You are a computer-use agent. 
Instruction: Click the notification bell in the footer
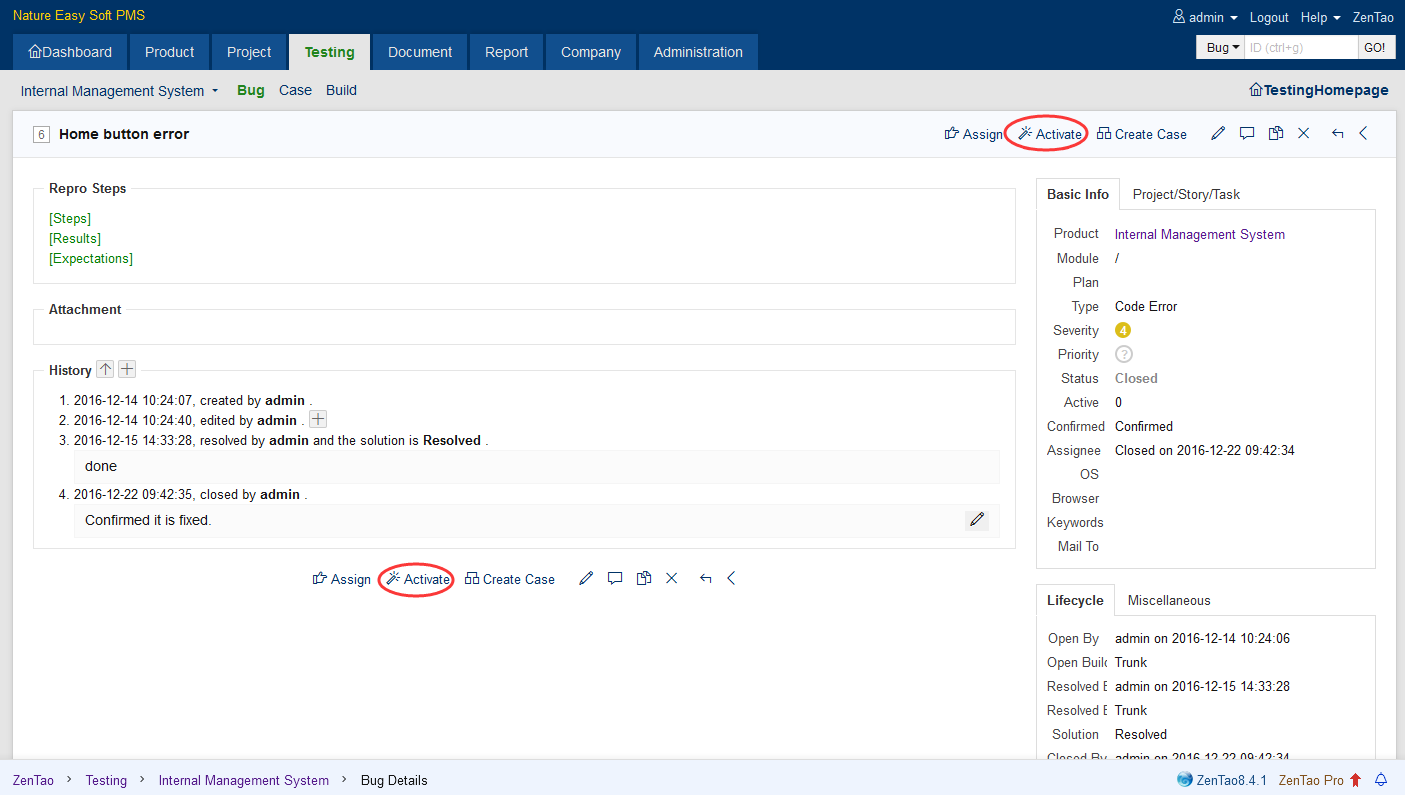click(x=1382, y=780)
